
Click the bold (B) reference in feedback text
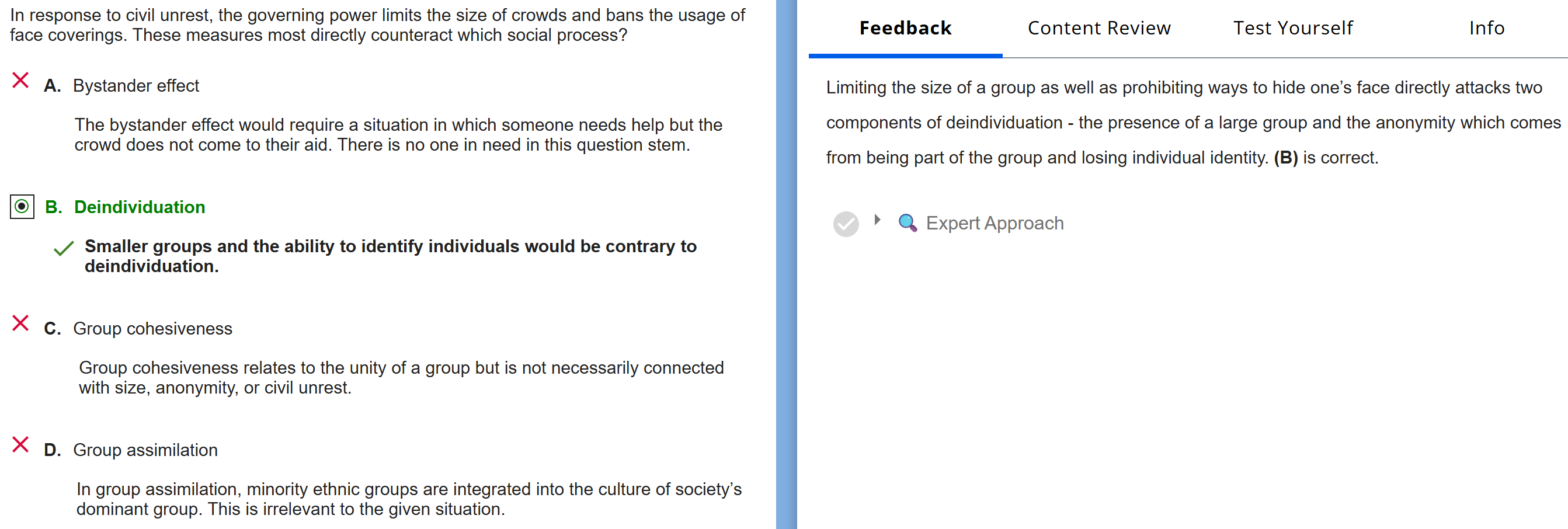pyautogui.click(x=1285, y=158)
